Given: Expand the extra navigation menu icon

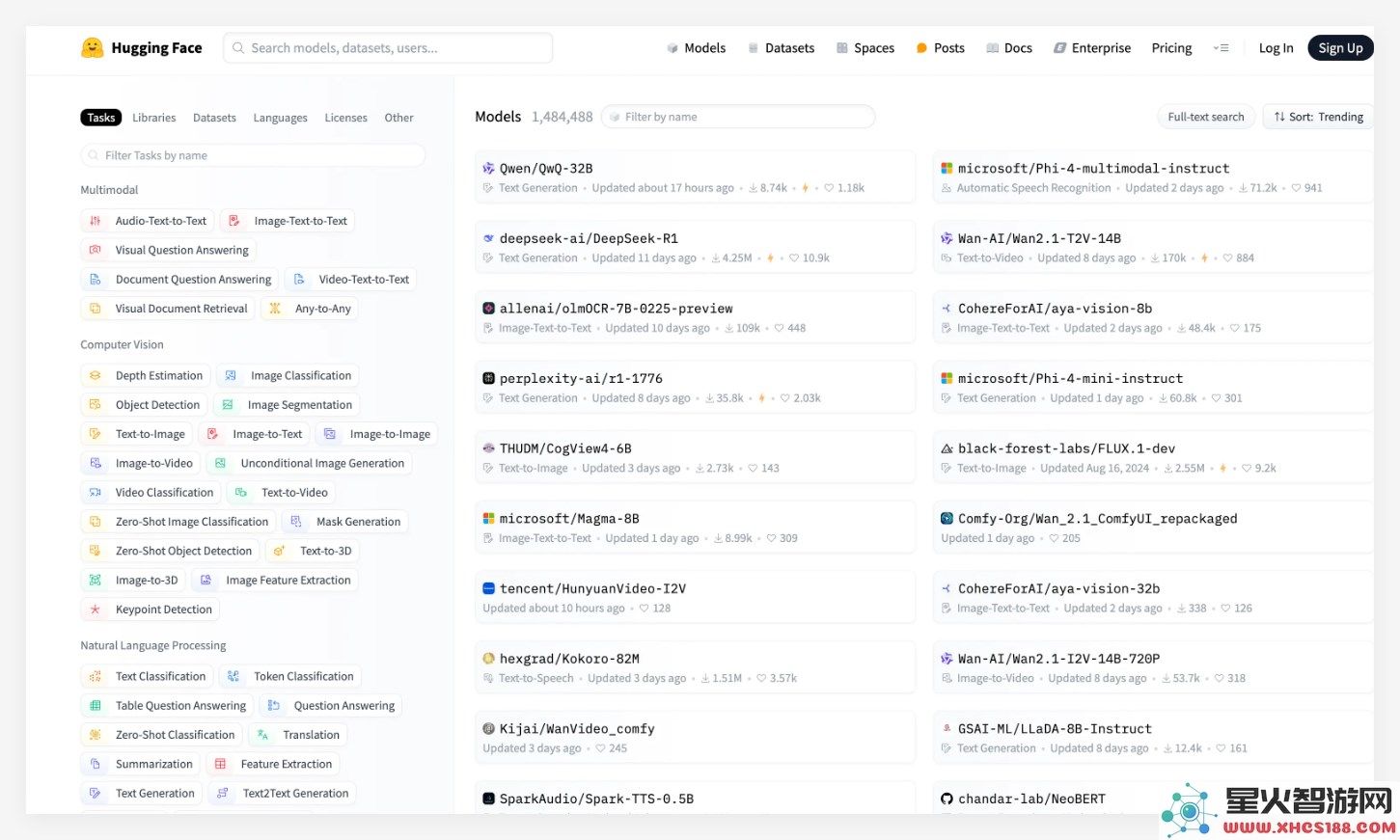Looking at the screenshot, I should (x=1222, y=48).
